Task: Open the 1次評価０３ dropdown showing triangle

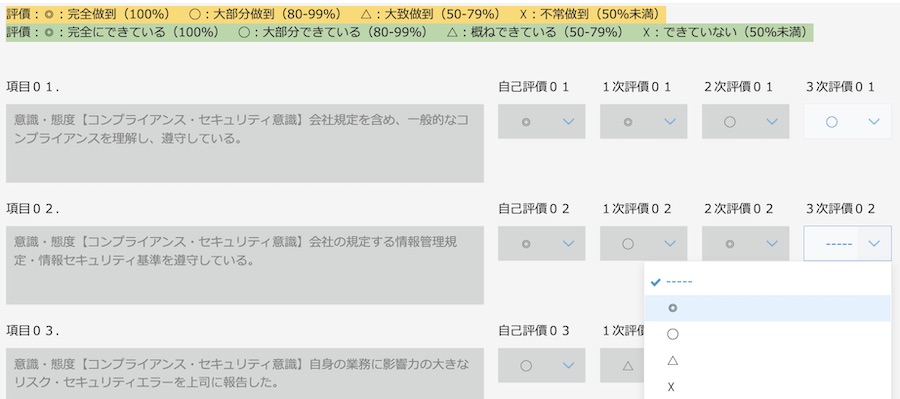Action: pyautogui.click(x=622, y=365)
